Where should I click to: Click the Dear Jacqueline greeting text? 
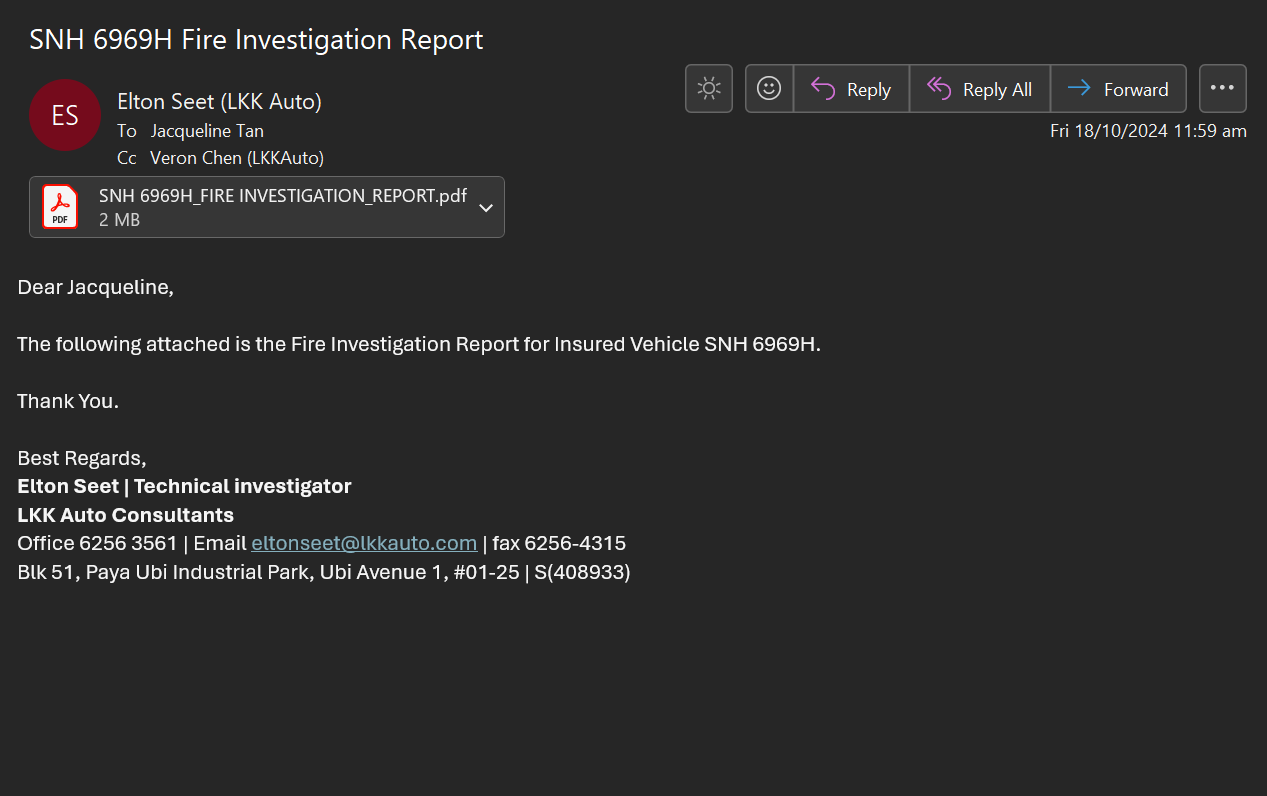tap(95, 288)
